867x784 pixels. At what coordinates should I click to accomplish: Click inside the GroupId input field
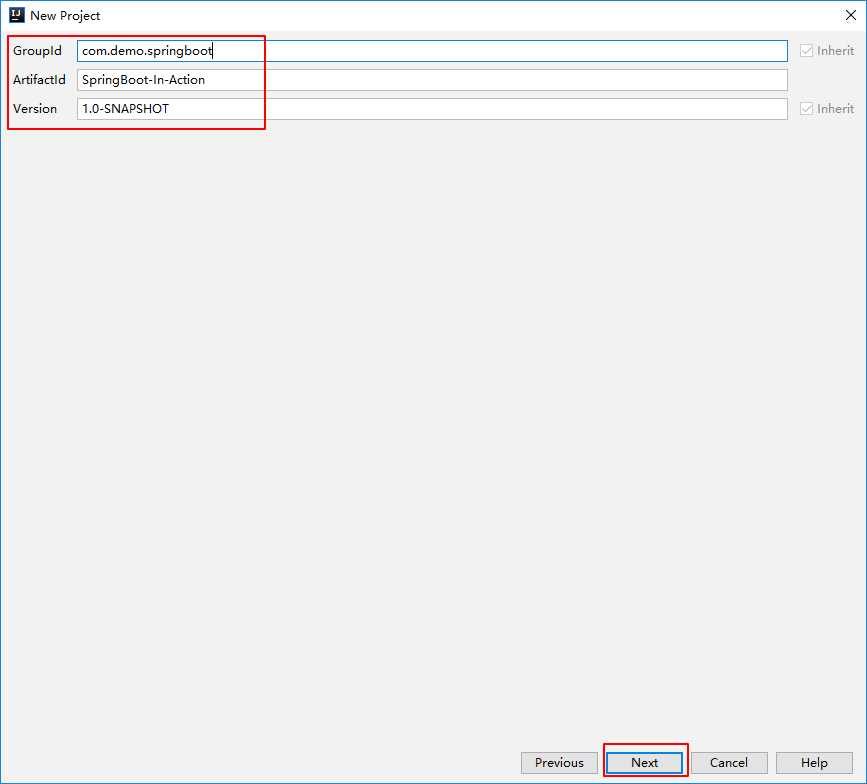click(x=400, y=50)
